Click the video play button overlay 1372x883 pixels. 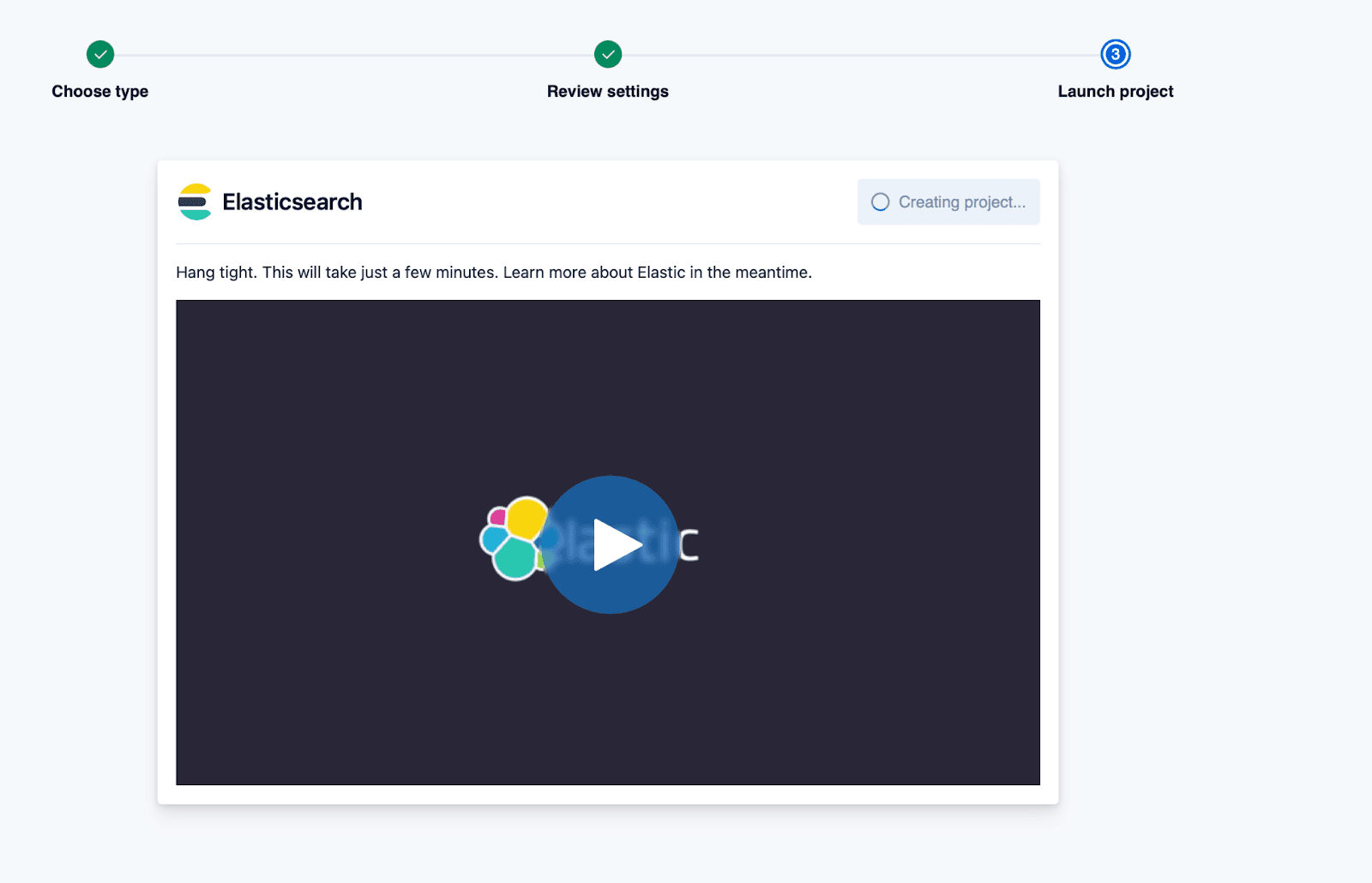click(x=611, y=544)
